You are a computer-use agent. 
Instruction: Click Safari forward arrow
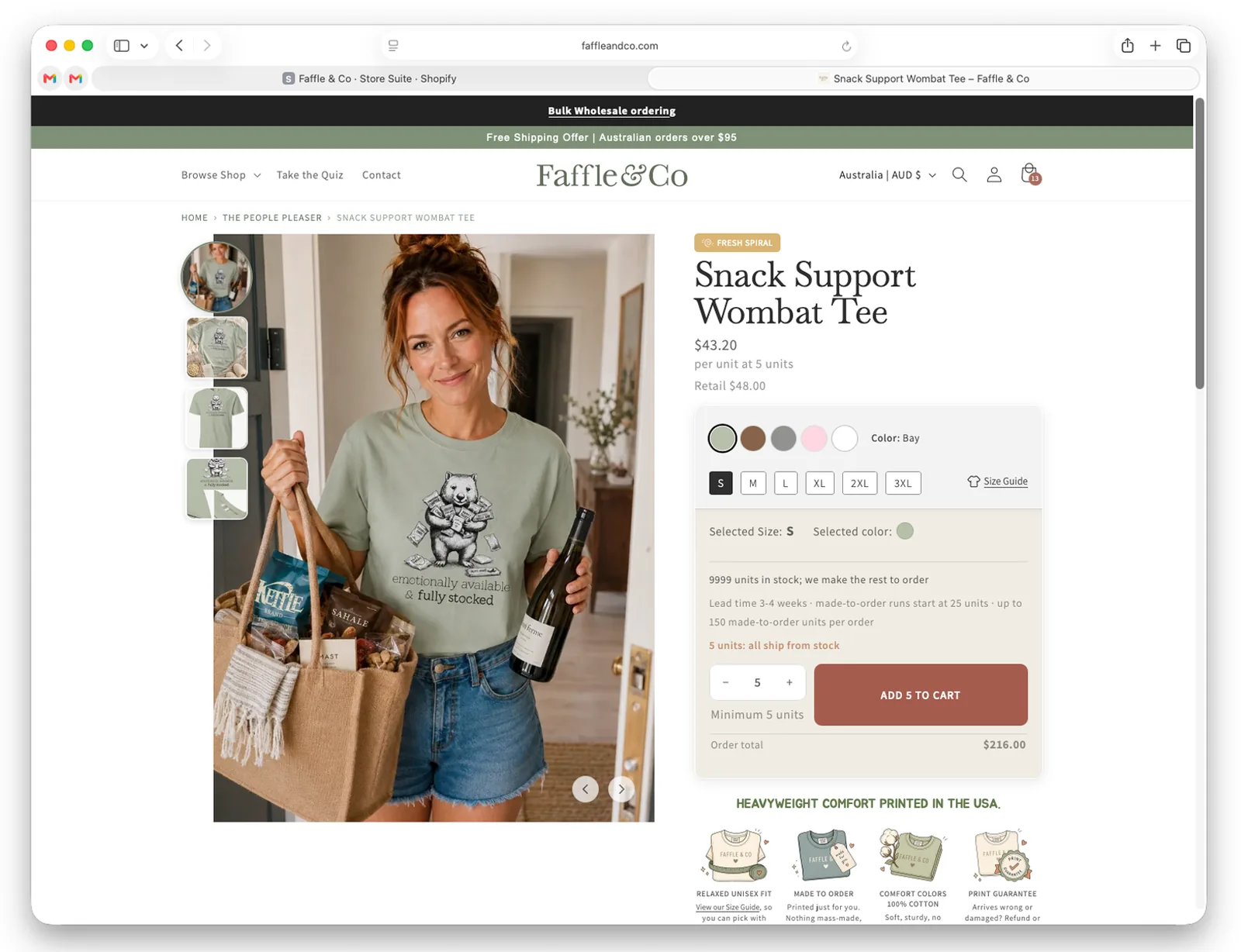[x=207, y=46]
